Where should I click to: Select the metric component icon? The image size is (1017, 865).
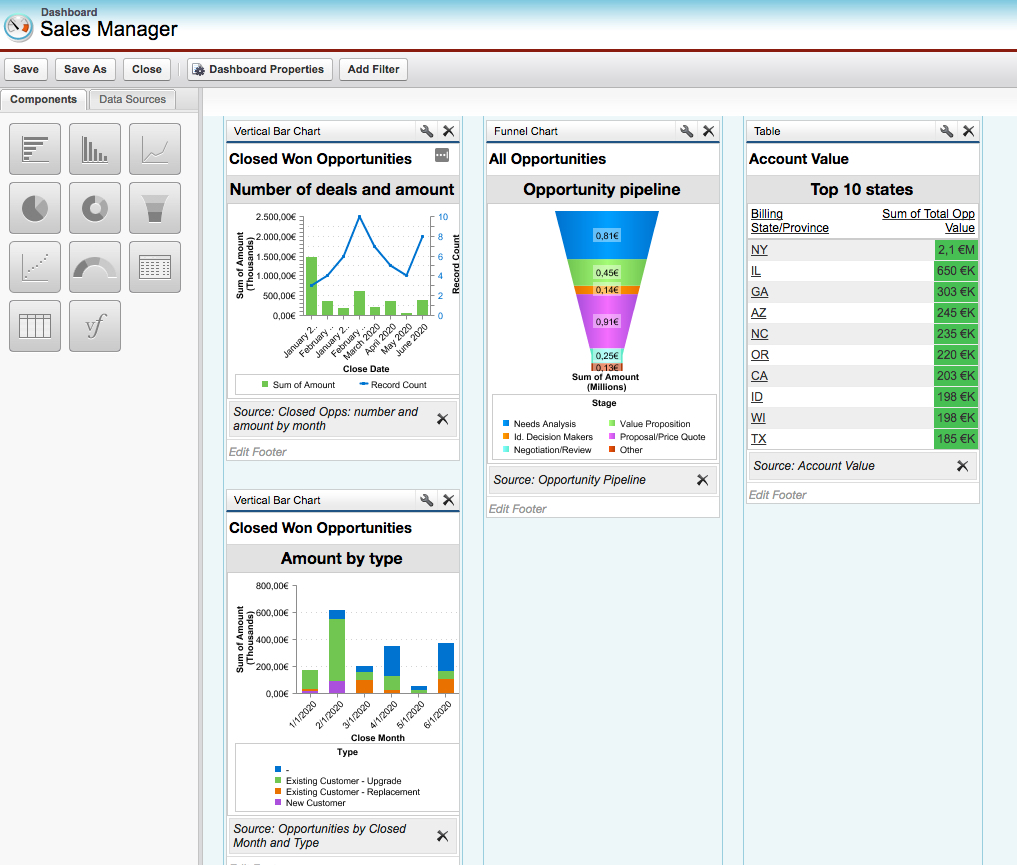(155, 267)
